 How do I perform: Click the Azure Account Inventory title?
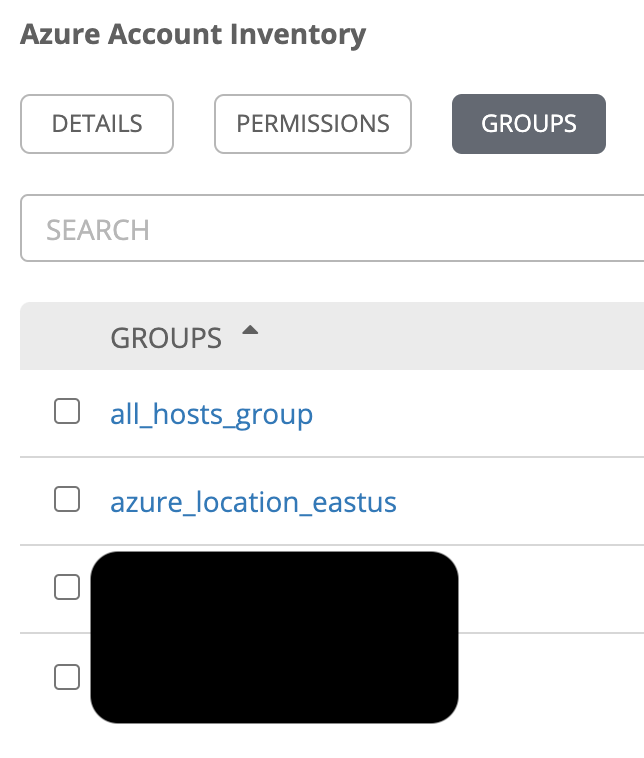point(193,35)
